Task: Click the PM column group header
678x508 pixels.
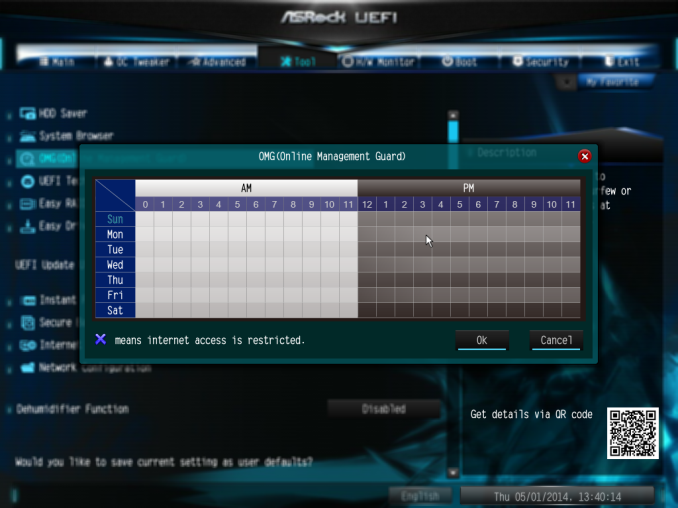Action: [x=469, y=188]
